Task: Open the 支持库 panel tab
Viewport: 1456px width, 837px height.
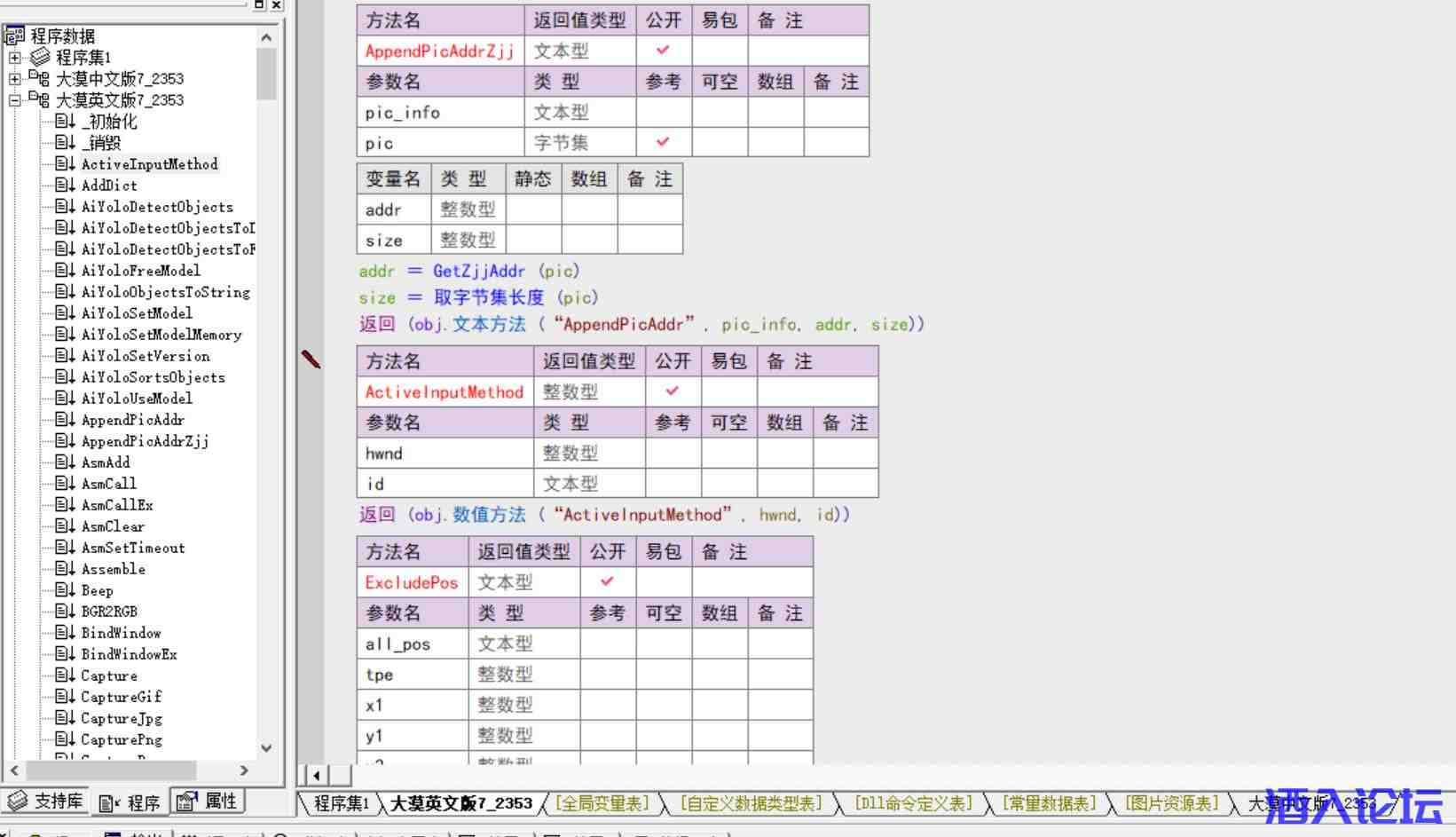Action: (x=48, y=801)
